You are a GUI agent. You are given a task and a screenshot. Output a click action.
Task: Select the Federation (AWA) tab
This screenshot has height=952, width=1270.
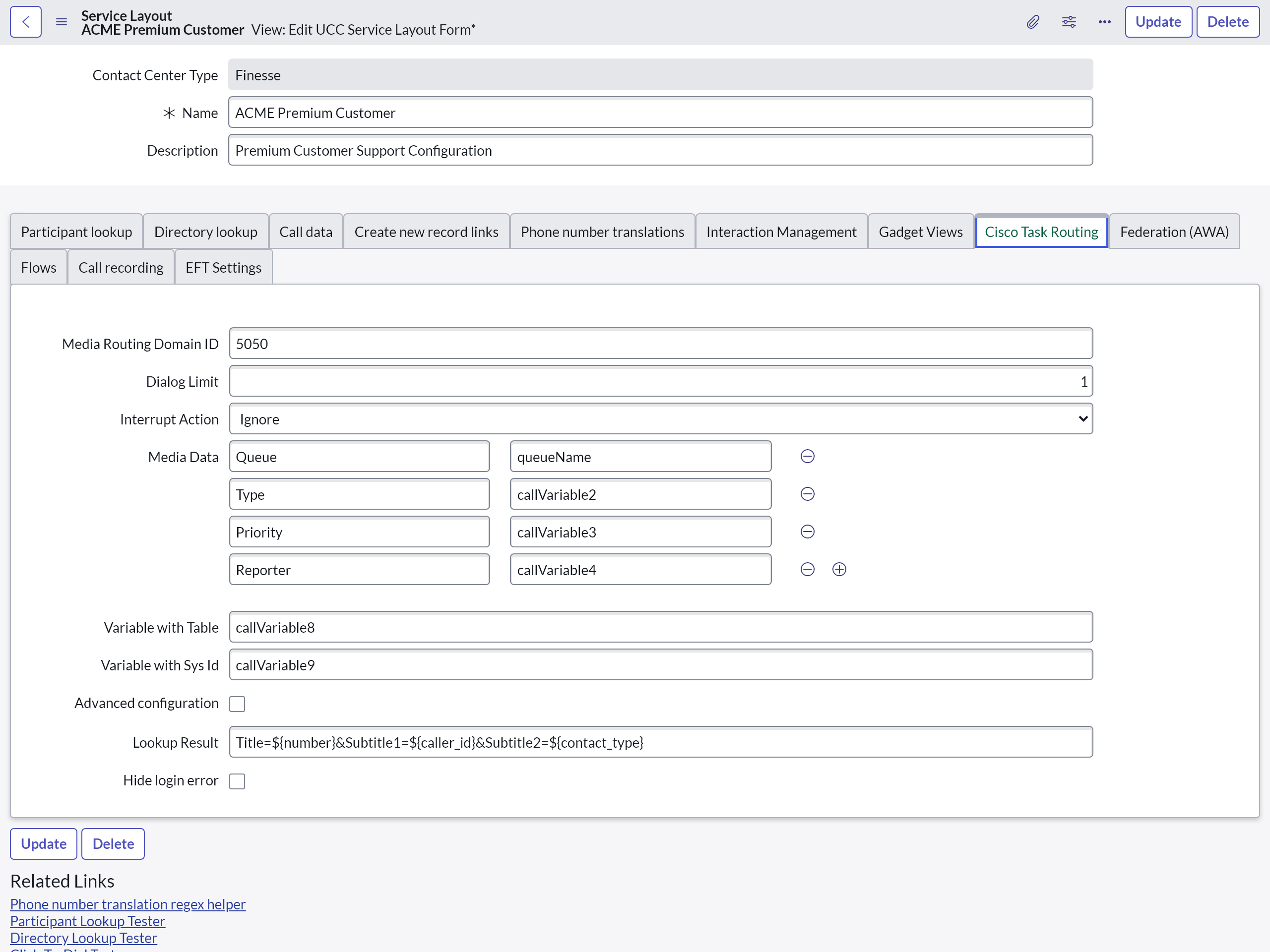pyautogui.click(x=1174, y=232)
